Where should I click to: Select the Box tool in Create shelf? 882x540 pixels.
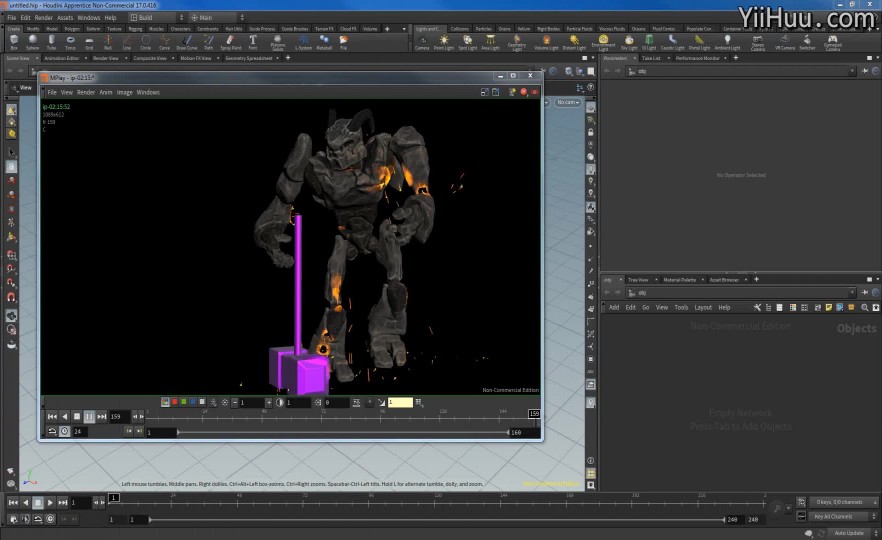(x=14, y=42)
